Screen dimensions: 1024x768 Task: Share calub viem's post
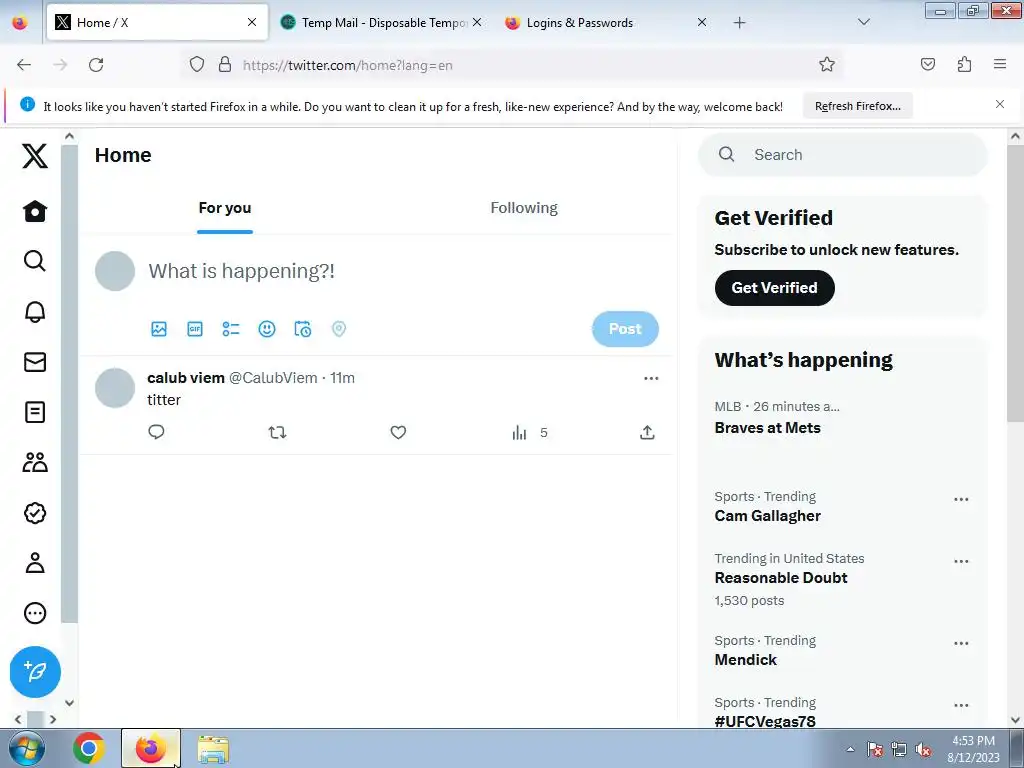pyautogui.click(x=647, y=432)
